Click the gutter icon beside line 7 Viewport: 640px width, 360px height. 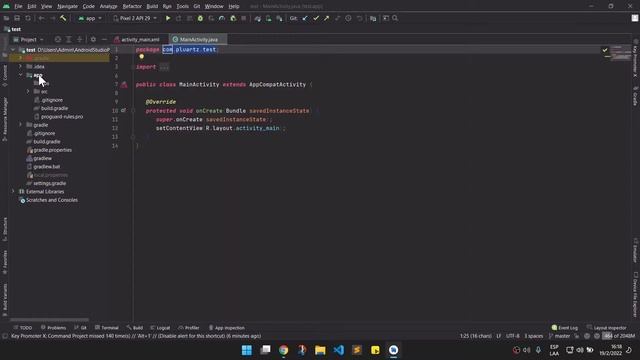point(124,85)
